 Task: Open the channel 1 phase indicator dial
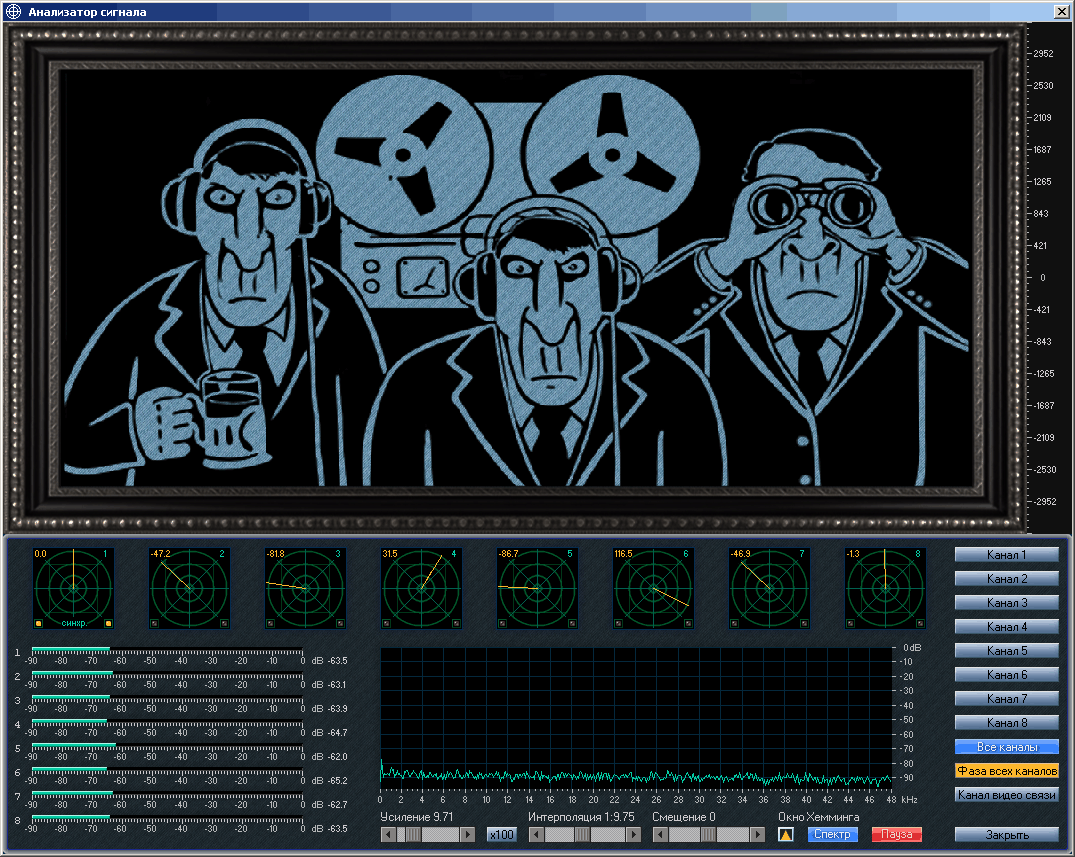(x=73, y=588)
